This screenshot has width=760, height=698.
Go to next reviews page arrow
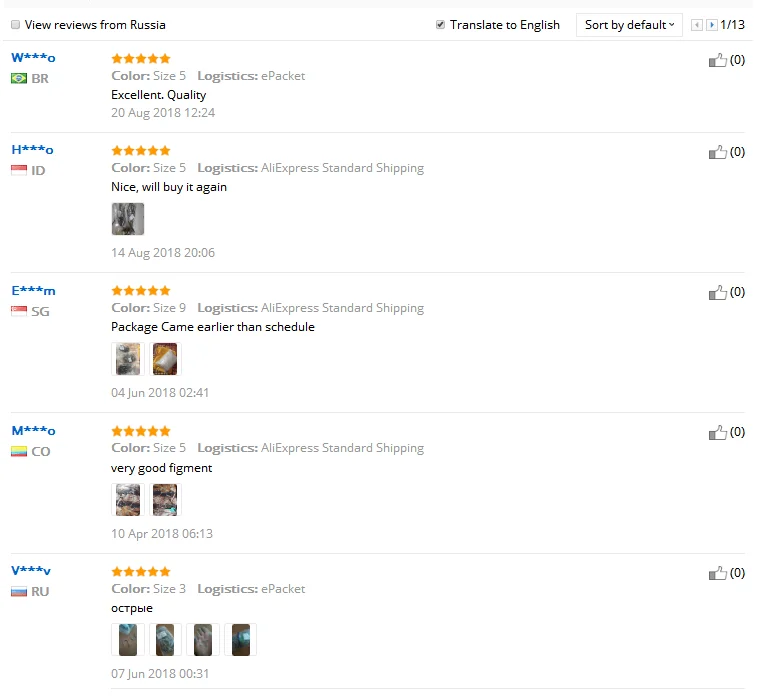pos(712,25)
